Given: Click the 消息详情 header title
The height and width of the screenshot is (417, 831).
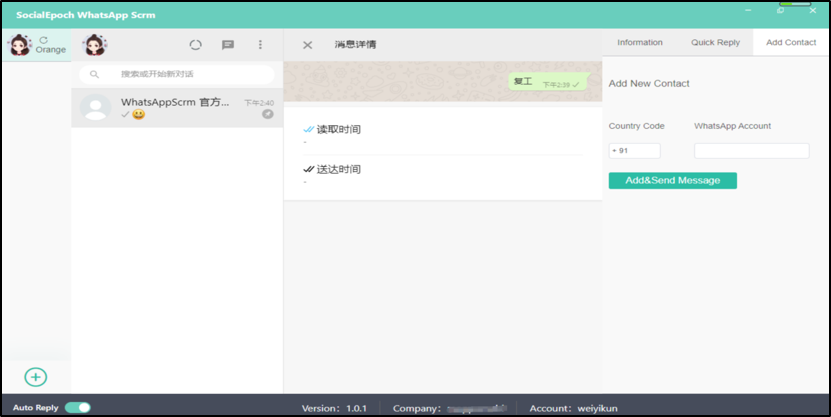Looking at the screenshot, I should 355,45.
